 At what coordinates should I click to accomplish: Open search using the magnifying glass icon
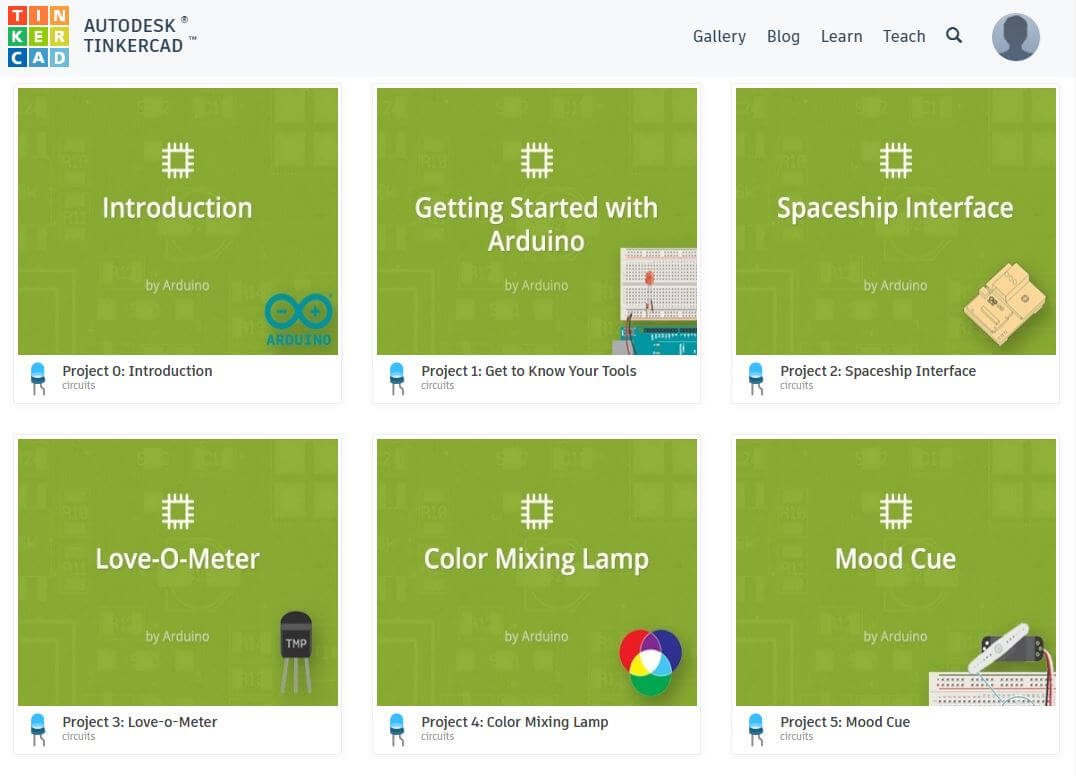954,35
